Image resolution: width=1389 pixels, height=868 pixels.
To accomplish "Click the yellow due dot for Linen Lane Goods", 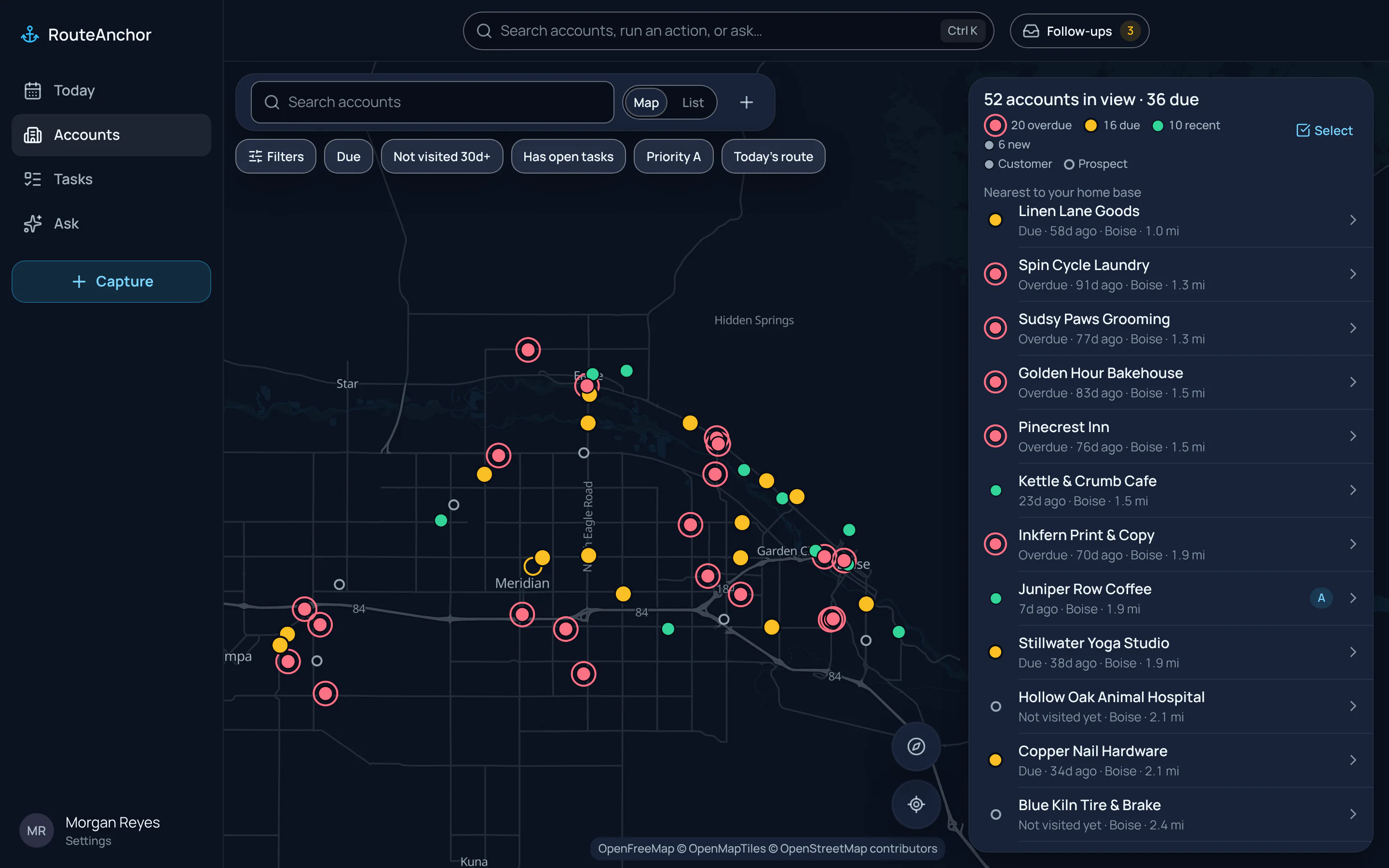I will 995,220.
